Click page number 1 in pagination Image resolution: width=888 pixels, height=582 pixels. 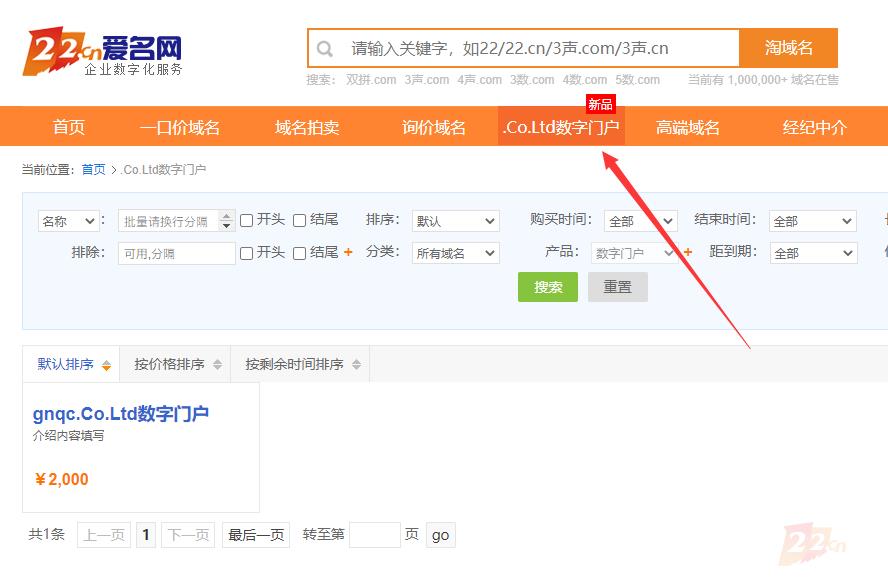click(146, 534)
